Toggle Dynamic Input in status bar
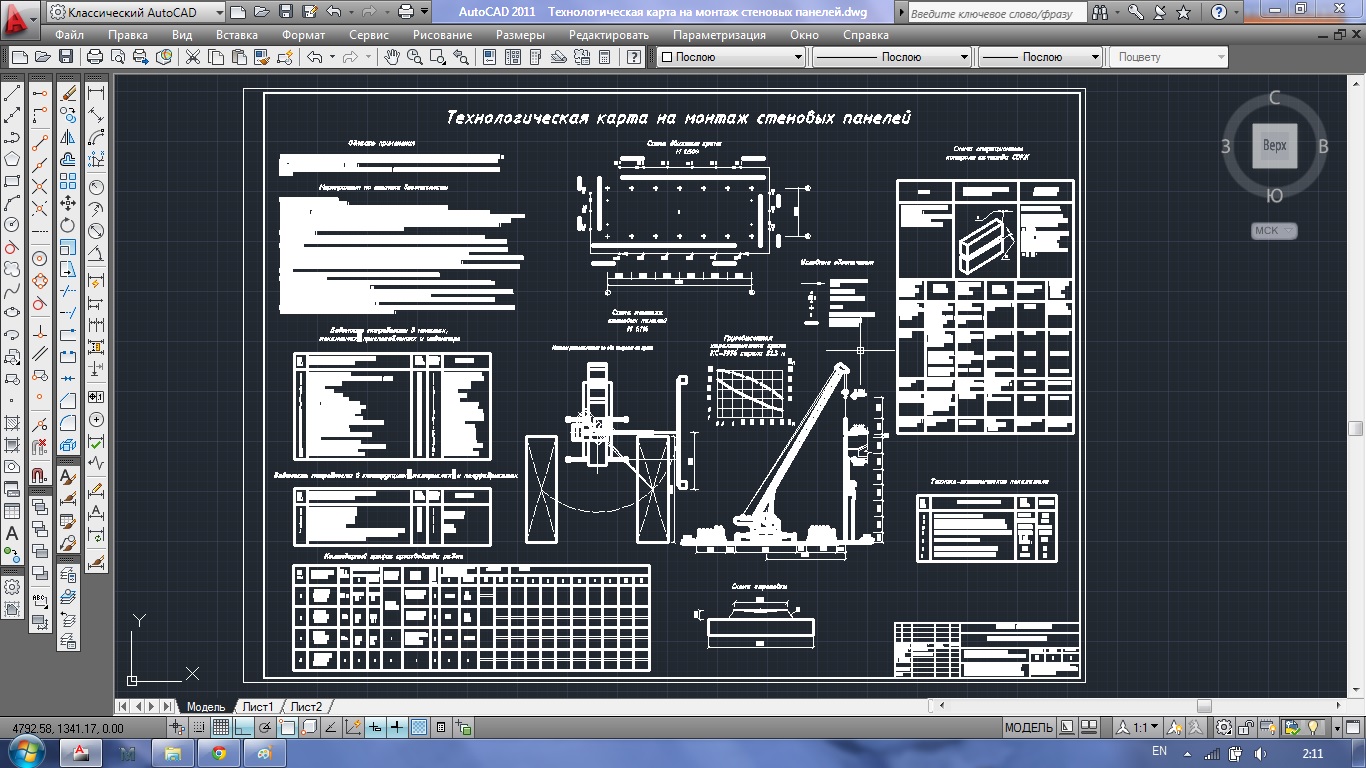The width and height of the screenshot is (1366, 768). (x=375, y=727)
